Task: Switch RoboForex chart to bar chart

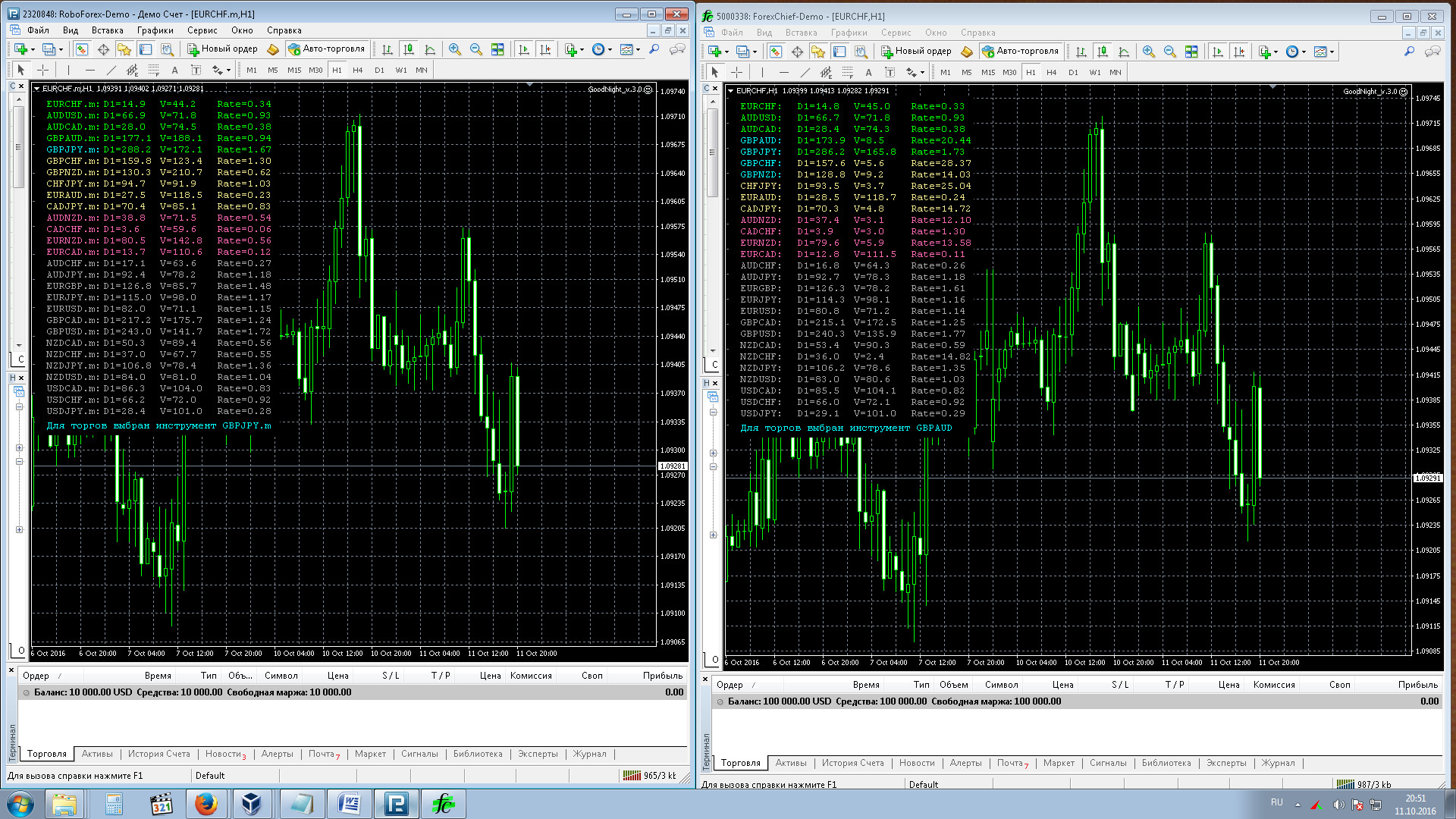Action: pos(388,49)
